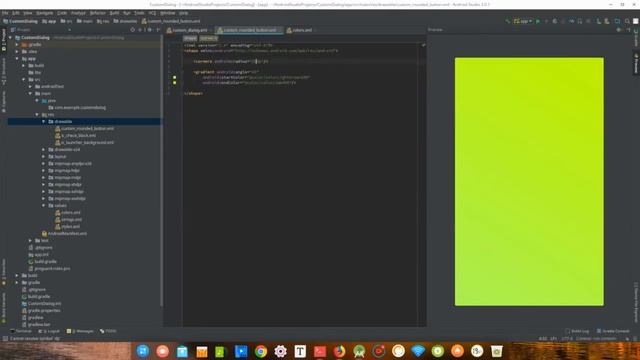Collapse the drawable folder arrow

coord(44,122)
